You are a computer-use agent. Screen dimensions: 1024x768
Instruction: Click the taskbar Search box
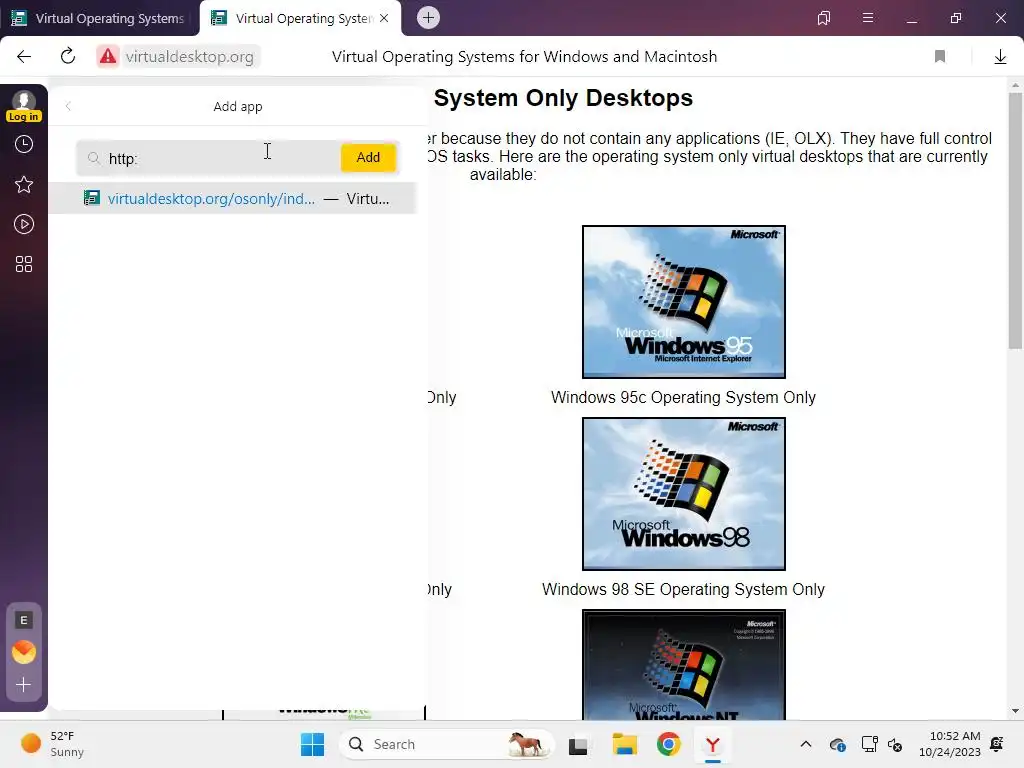447,744
